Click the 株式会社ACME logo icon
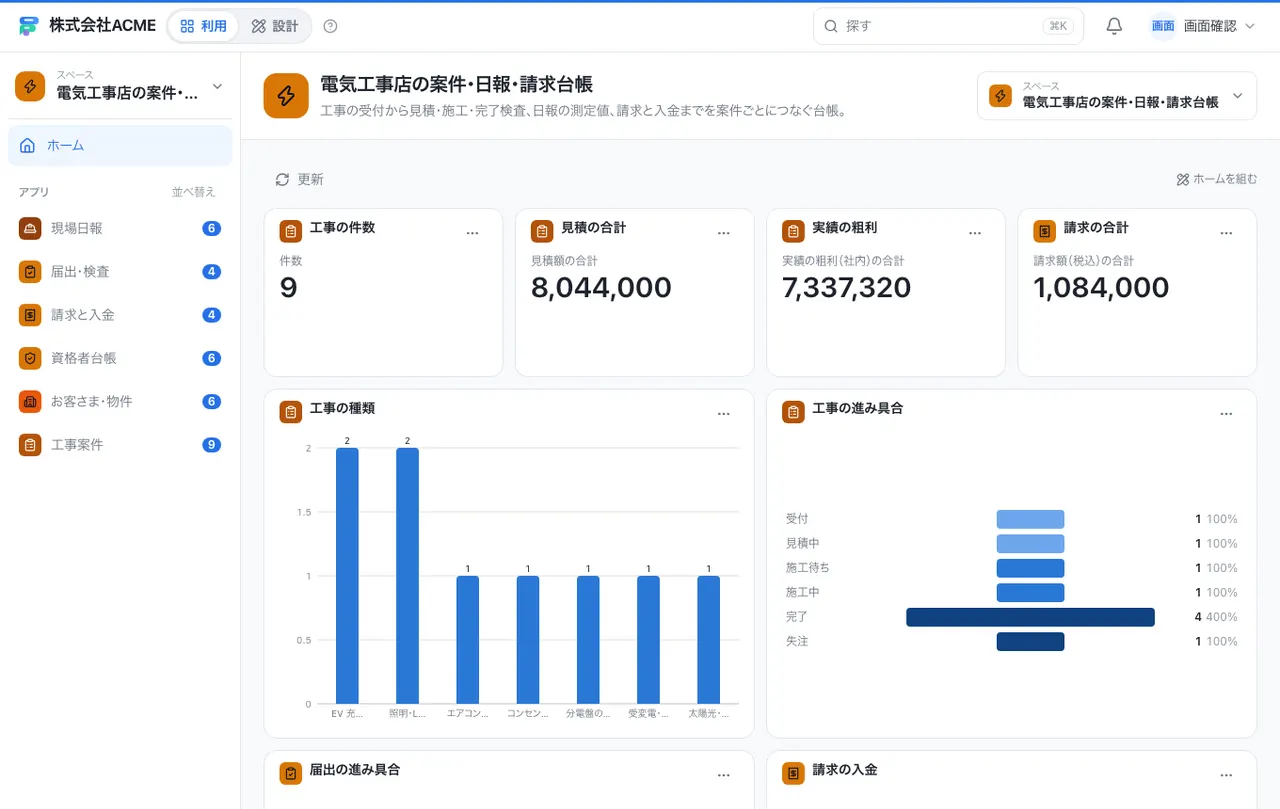This screenshot has height=809, width=1280. pos(28,26)
